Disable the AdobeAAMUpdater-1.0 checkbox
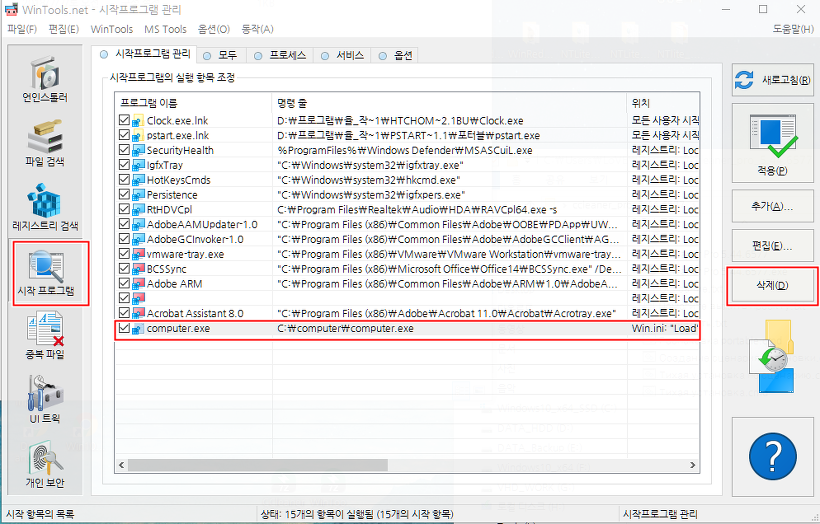820x524 pixels. click(124, 224)
